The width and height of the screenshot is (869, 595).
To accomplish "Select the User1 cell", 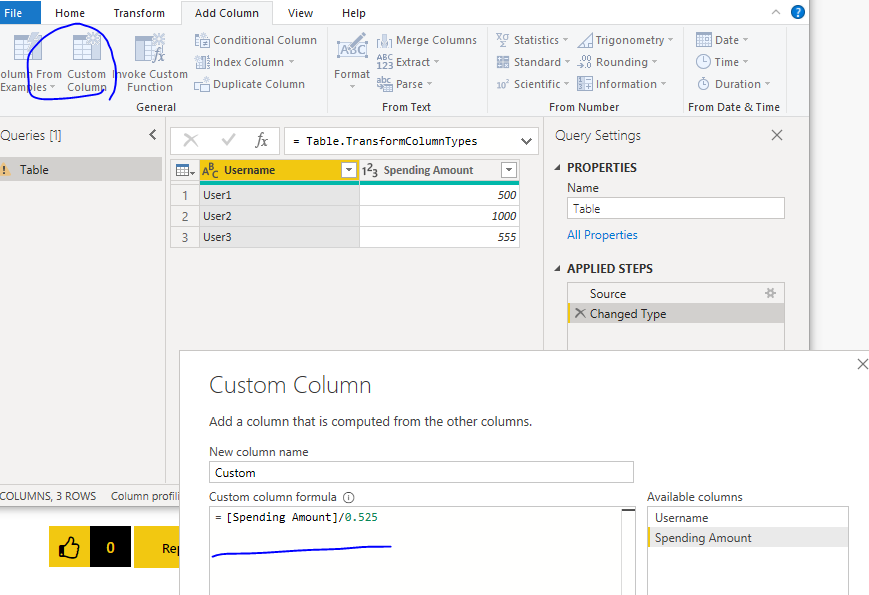I will click(x=279, y=195).
